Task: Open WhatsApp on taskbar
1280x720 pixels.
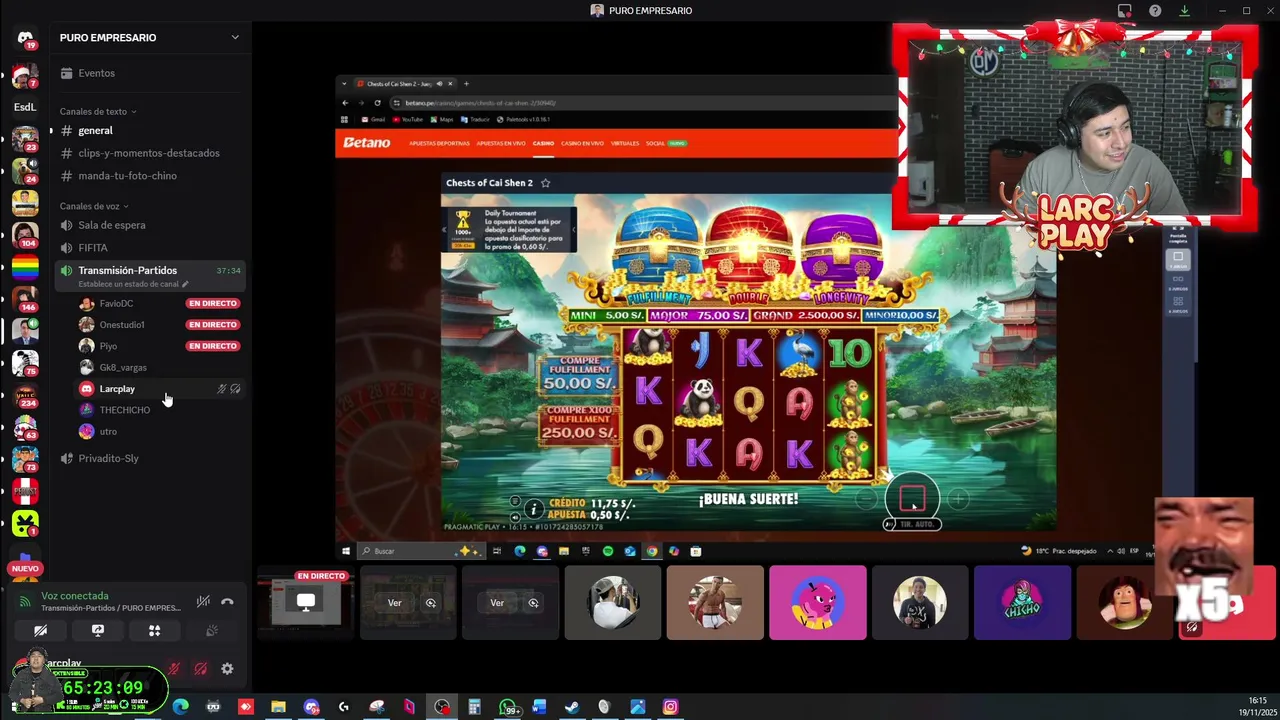Action: (x=508, y=707)
